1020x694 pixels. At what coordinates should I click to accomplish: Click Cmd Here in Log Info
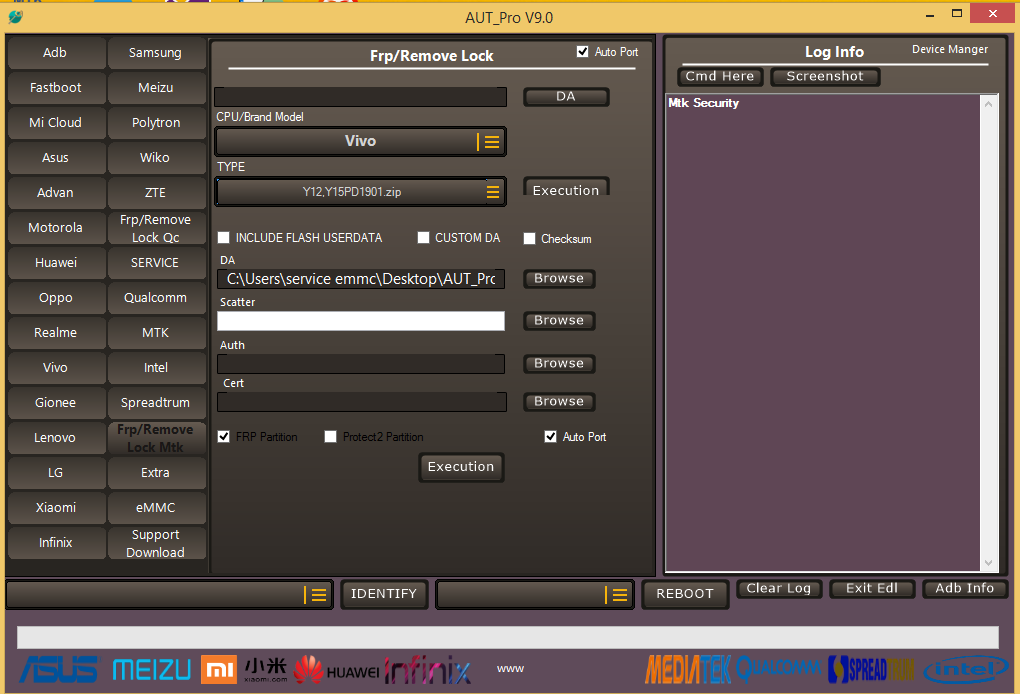720,77
